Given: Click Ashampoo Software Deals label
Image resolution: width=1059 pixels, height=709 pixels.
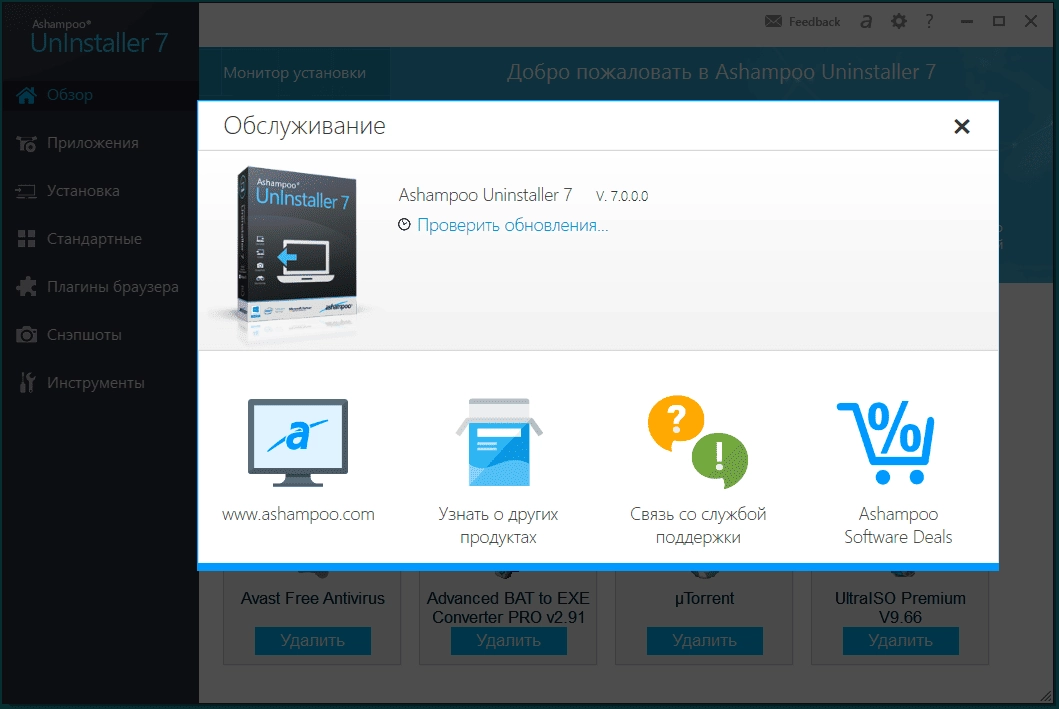Looking at the screenshot, I should 898,525.
